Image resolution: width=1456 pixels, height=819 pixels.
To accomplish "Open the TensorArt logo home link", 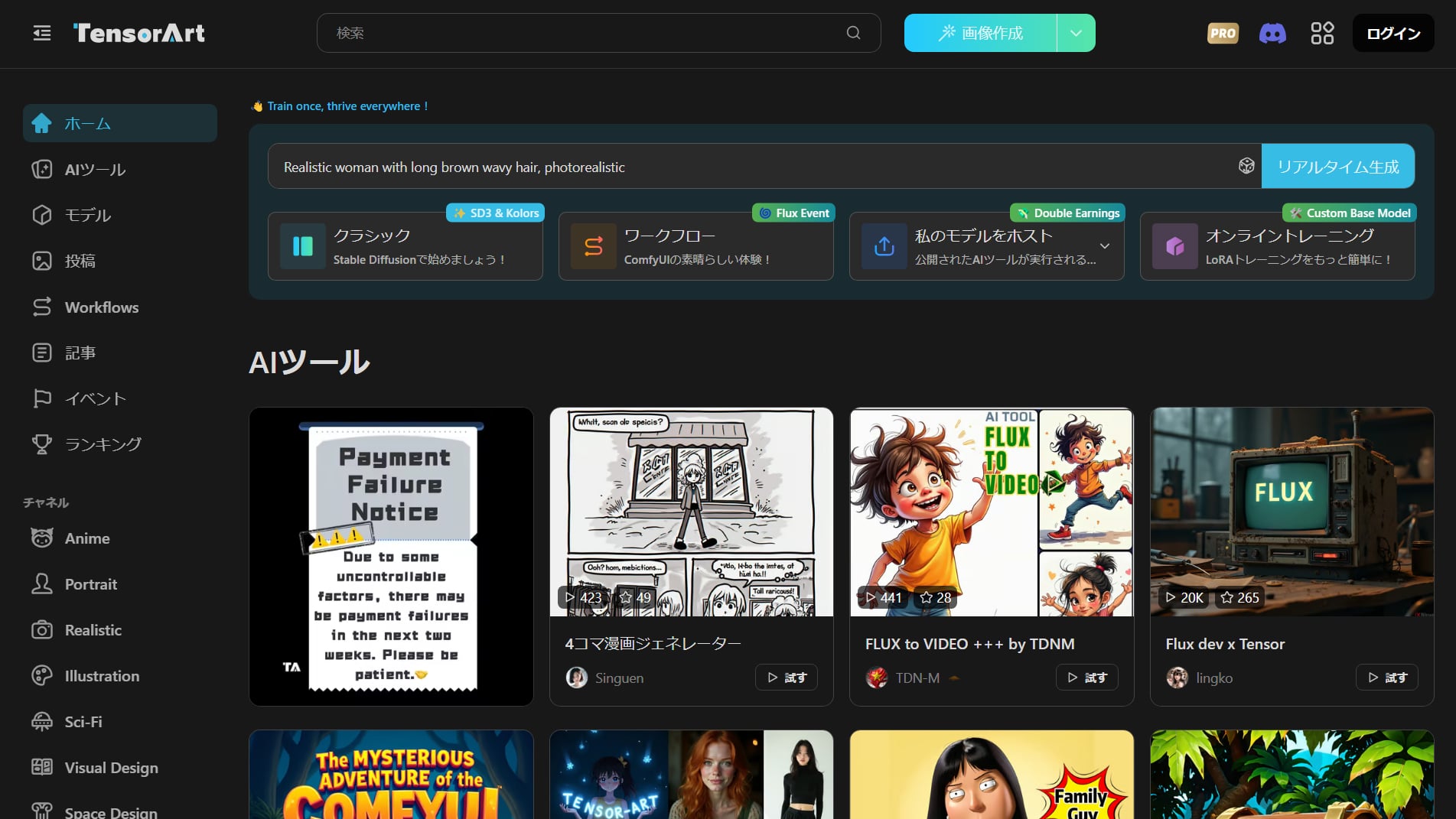I will click(139, 33).
